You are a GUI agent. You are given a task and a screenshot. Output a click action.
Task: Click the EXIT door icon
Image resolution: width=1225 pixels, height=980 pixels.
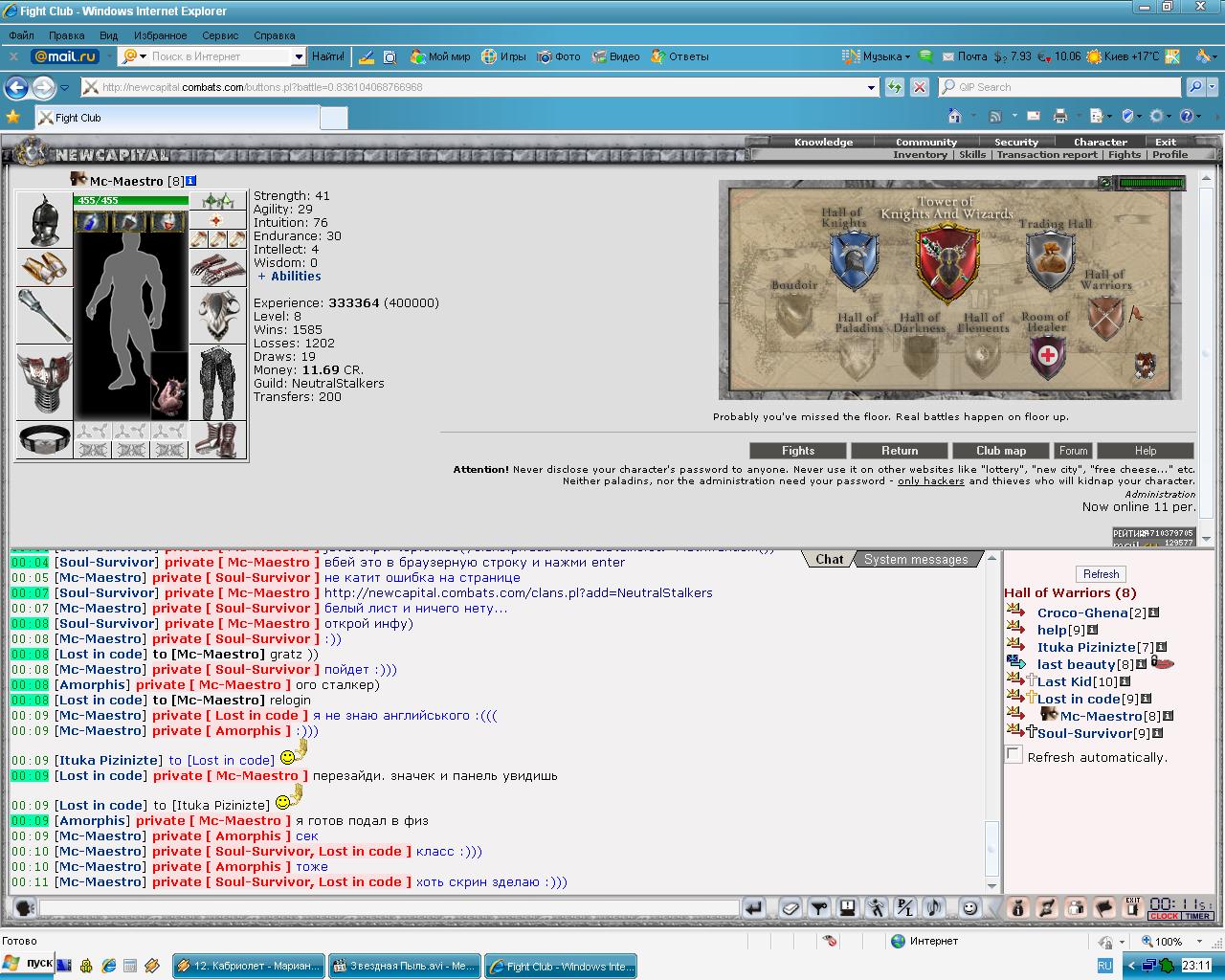1133,907
